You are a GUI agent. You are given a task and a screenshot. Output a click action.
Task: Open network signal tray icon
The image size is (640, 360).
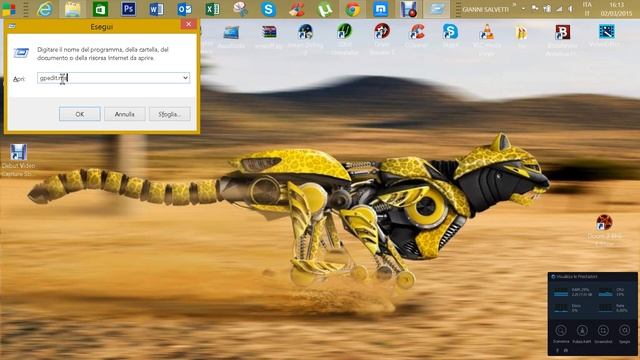coord(560,9)
